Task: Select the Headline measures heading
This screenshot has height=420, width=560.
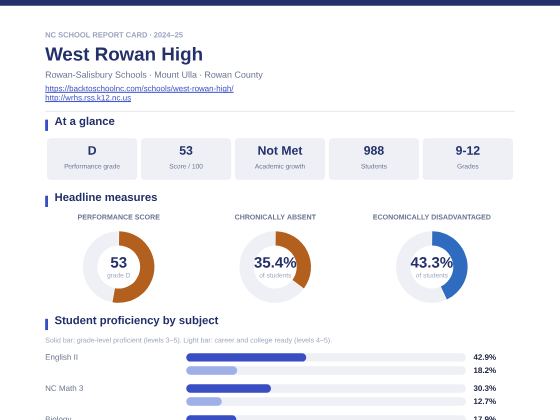Action: [x=106, y=197]
